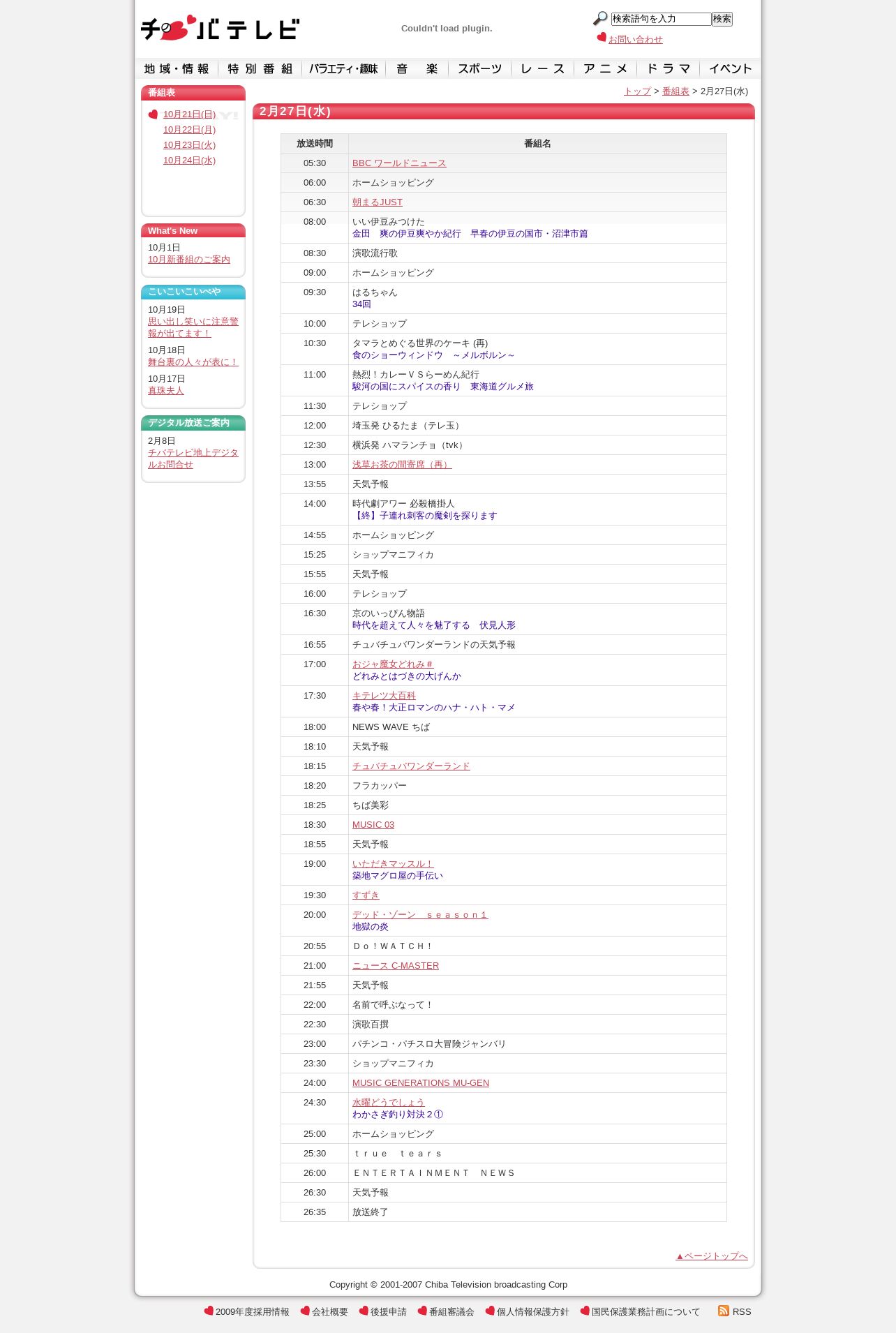Open 番組審議会 footer link
This screenshot has width=896, height=1333.
pos(451,1312)
